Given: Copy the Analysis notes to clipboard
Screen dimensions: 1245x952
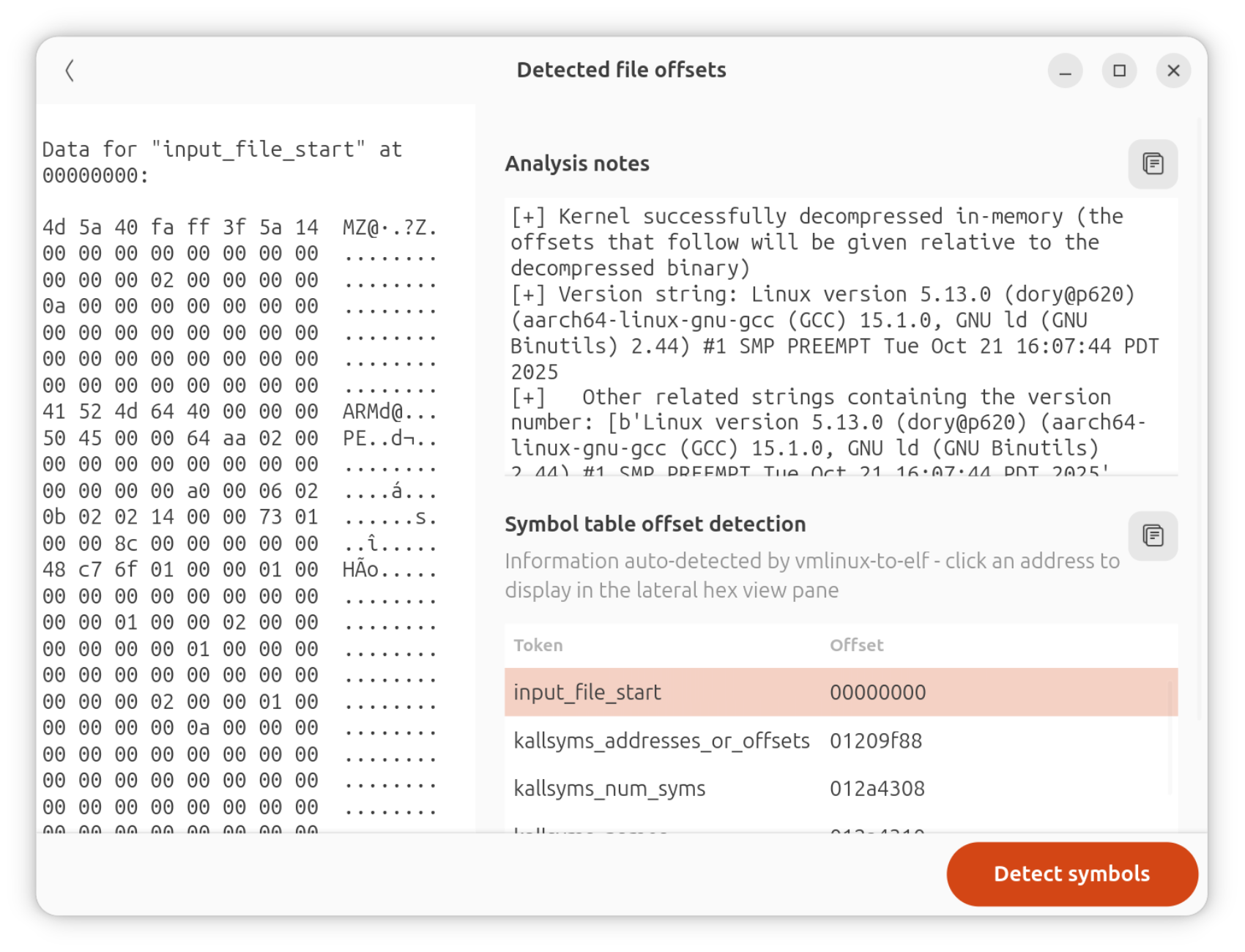Looking at the screenshot, I should coord(1152,163).
